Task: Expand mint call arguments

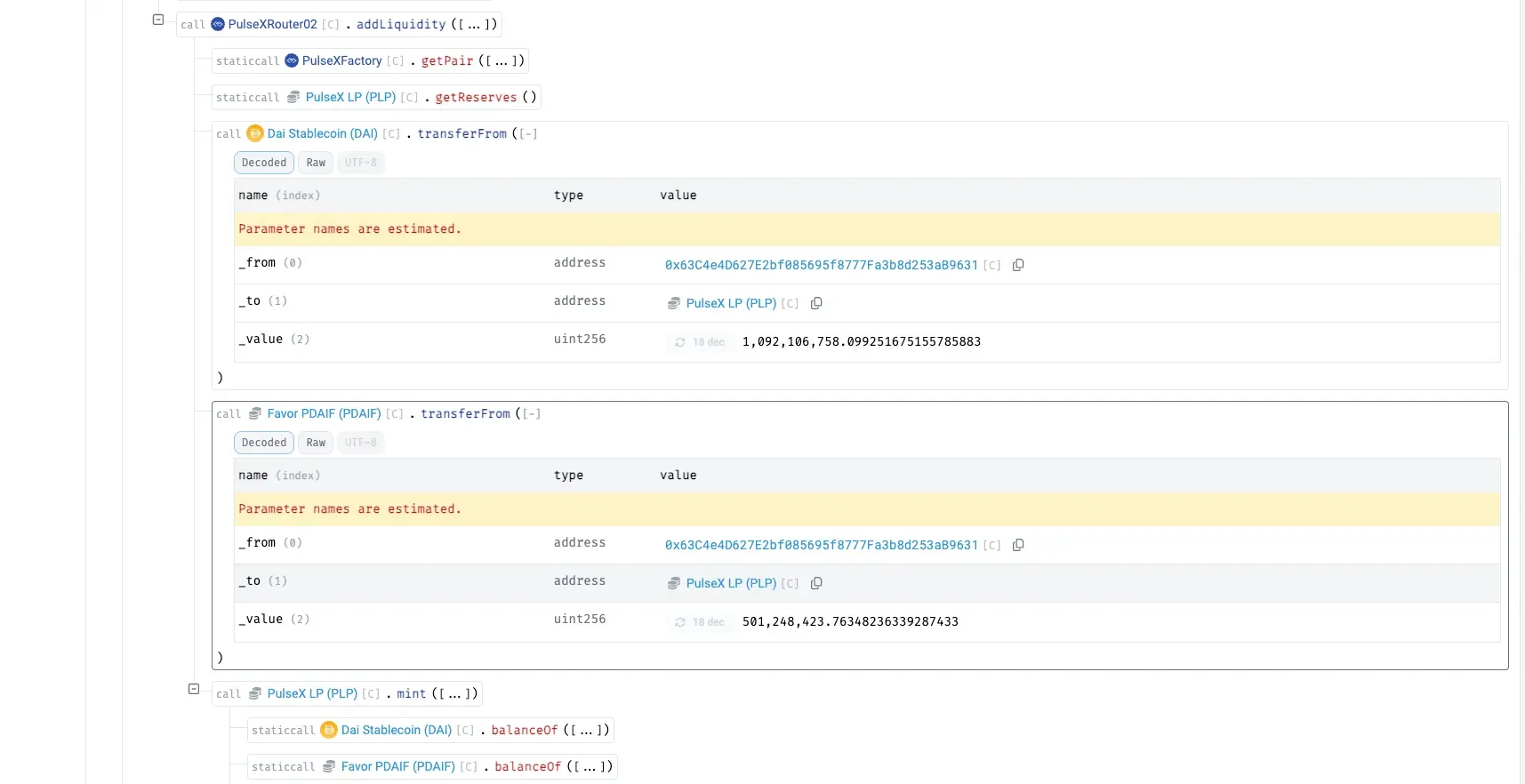Action: click(x=454, y=694)
